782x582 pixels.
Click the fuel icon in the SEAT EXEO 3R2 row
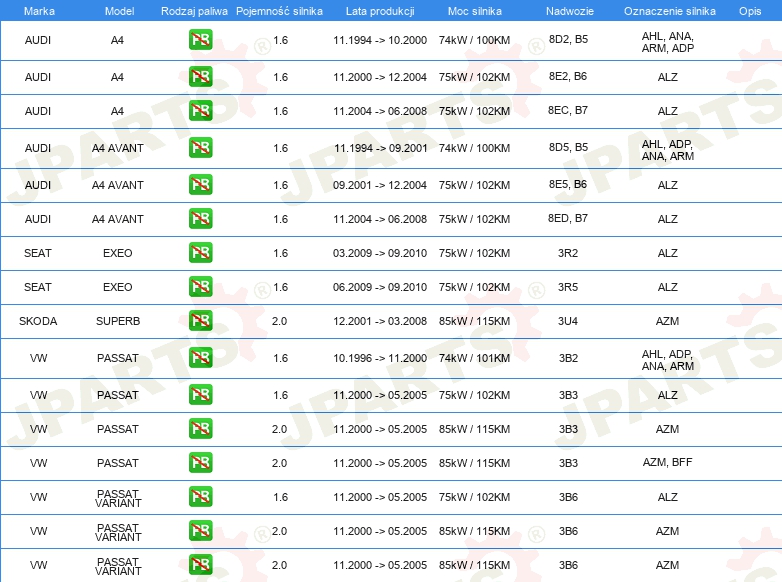coord(200,252)
